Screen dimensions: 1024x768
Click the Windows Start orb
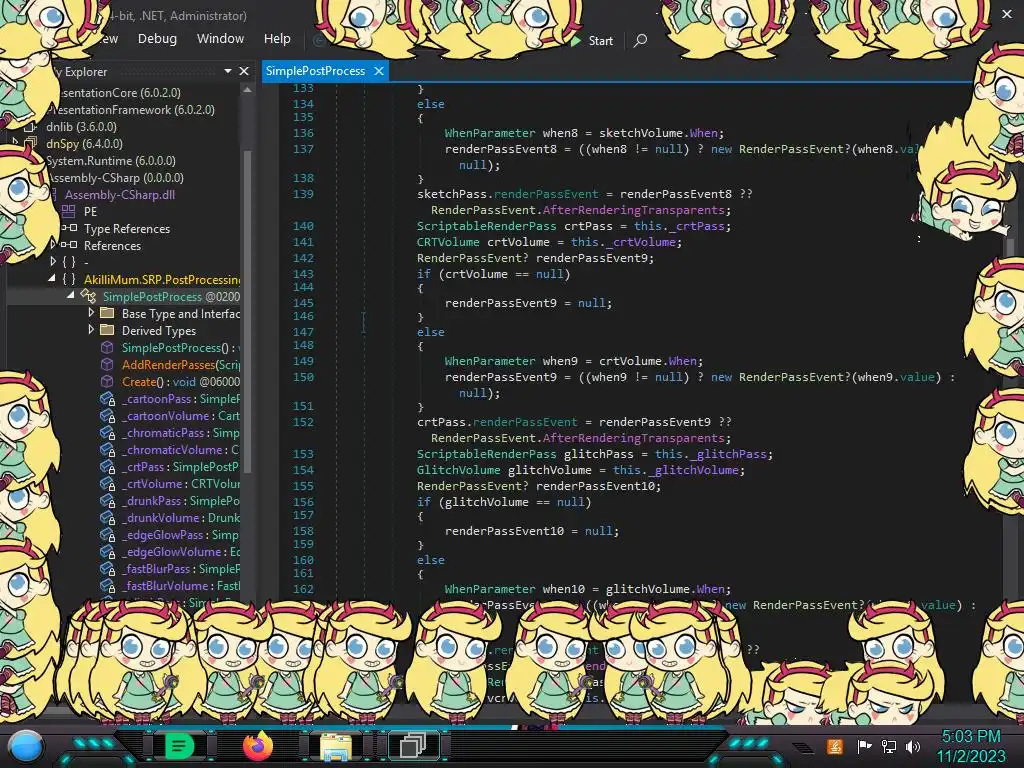[26, 746]
